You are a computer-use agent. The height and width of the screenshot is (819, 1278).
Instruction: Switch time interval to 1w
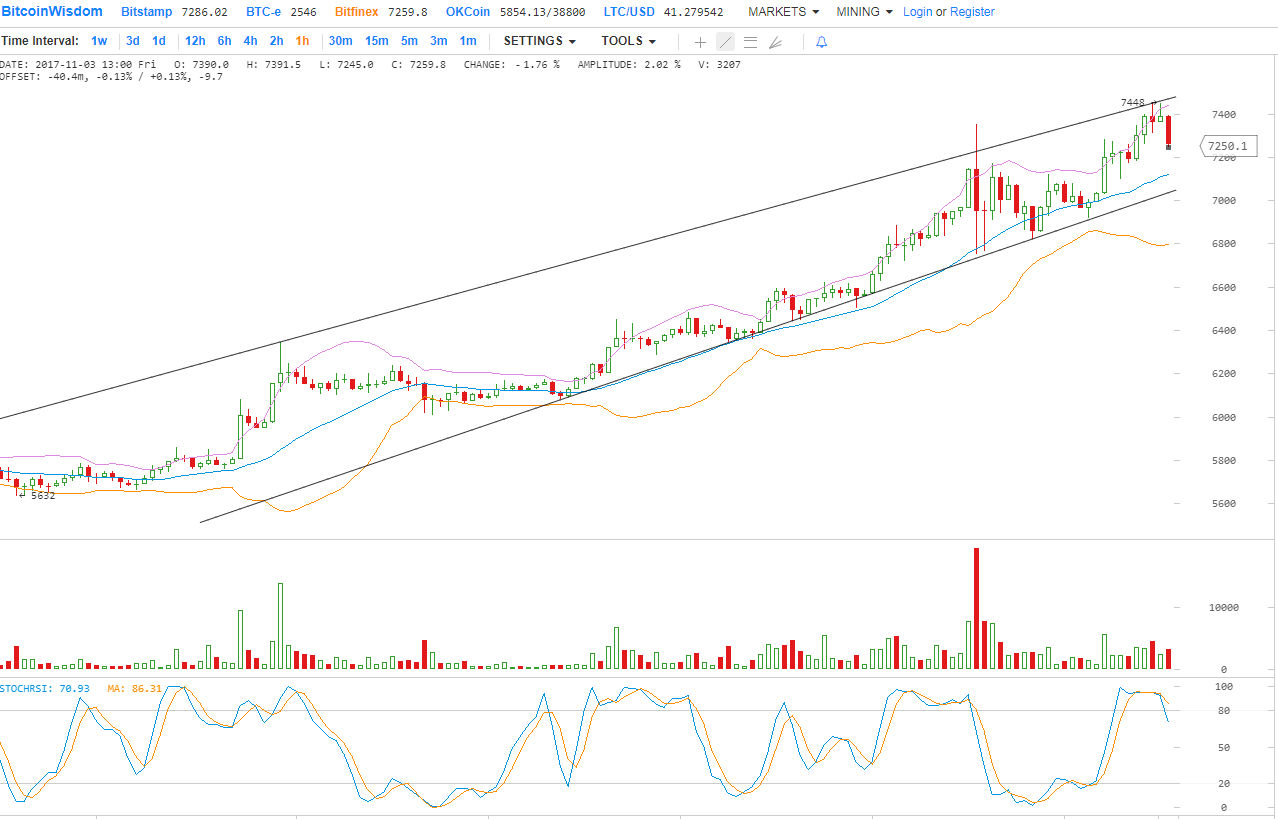tap(99, 41)
